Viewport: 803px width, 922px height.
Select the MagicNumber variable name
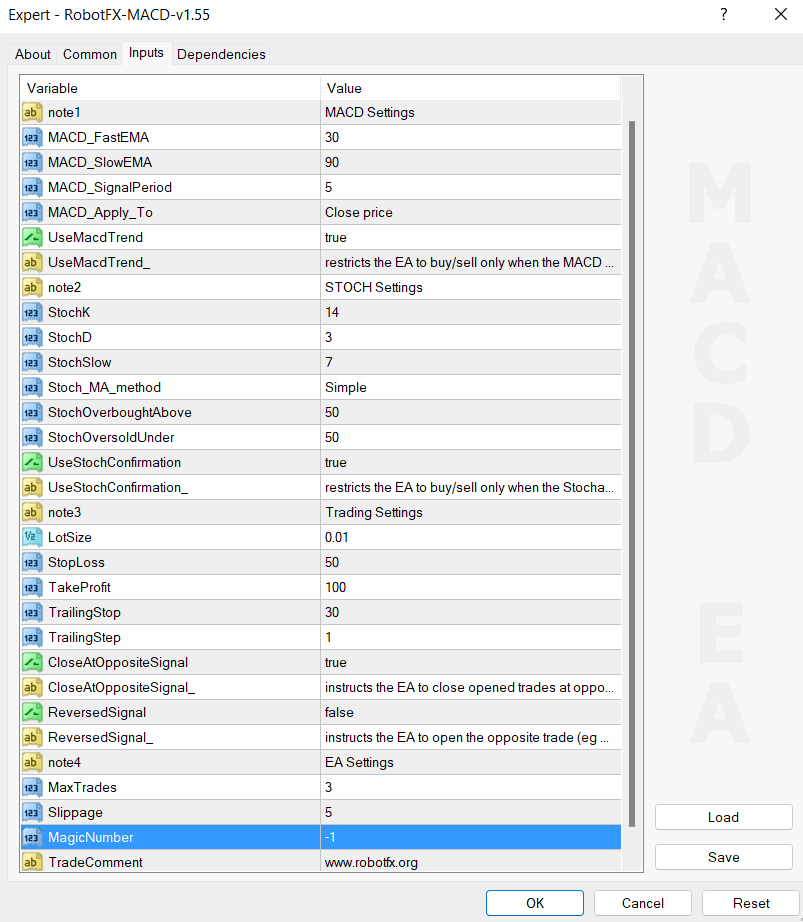pos(91,837)
